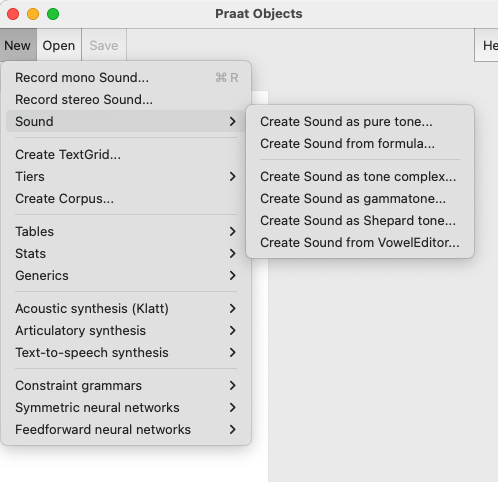Choose Record stereo Sound...

[126, 100]
